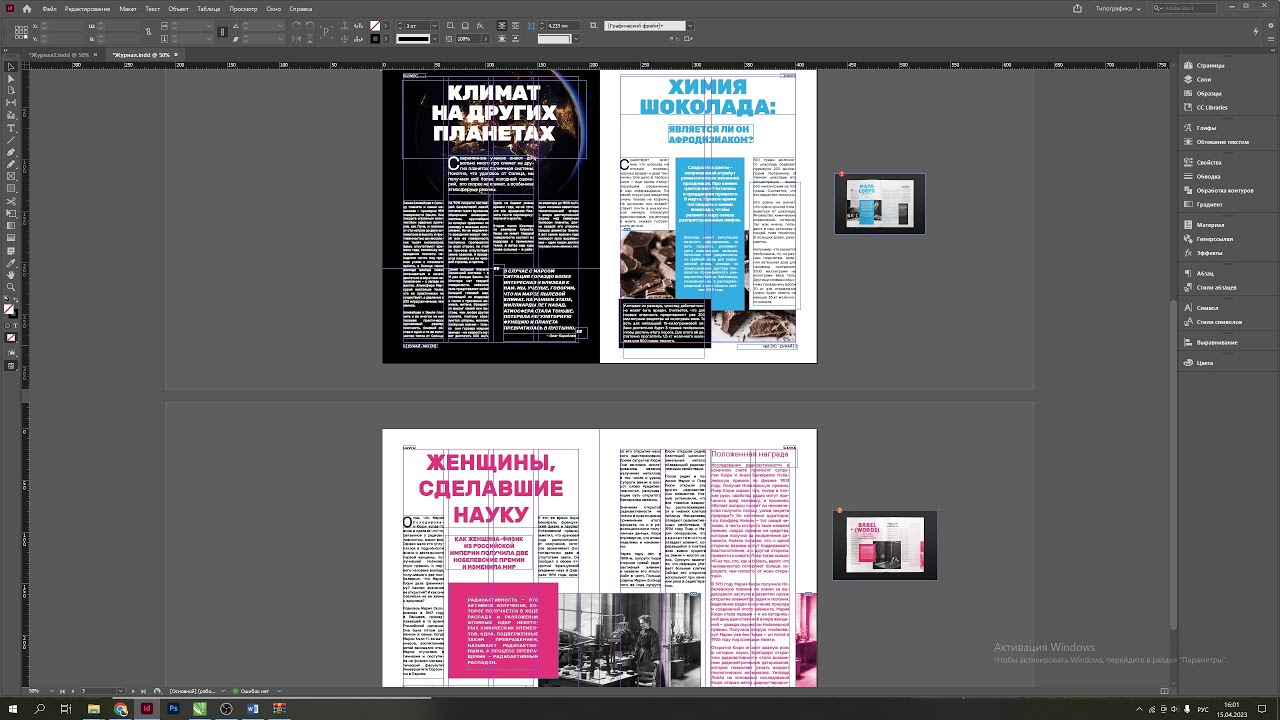Click the fill swatch in the control bar
The height and width of the screenshot is (720, 1280).
375,25
